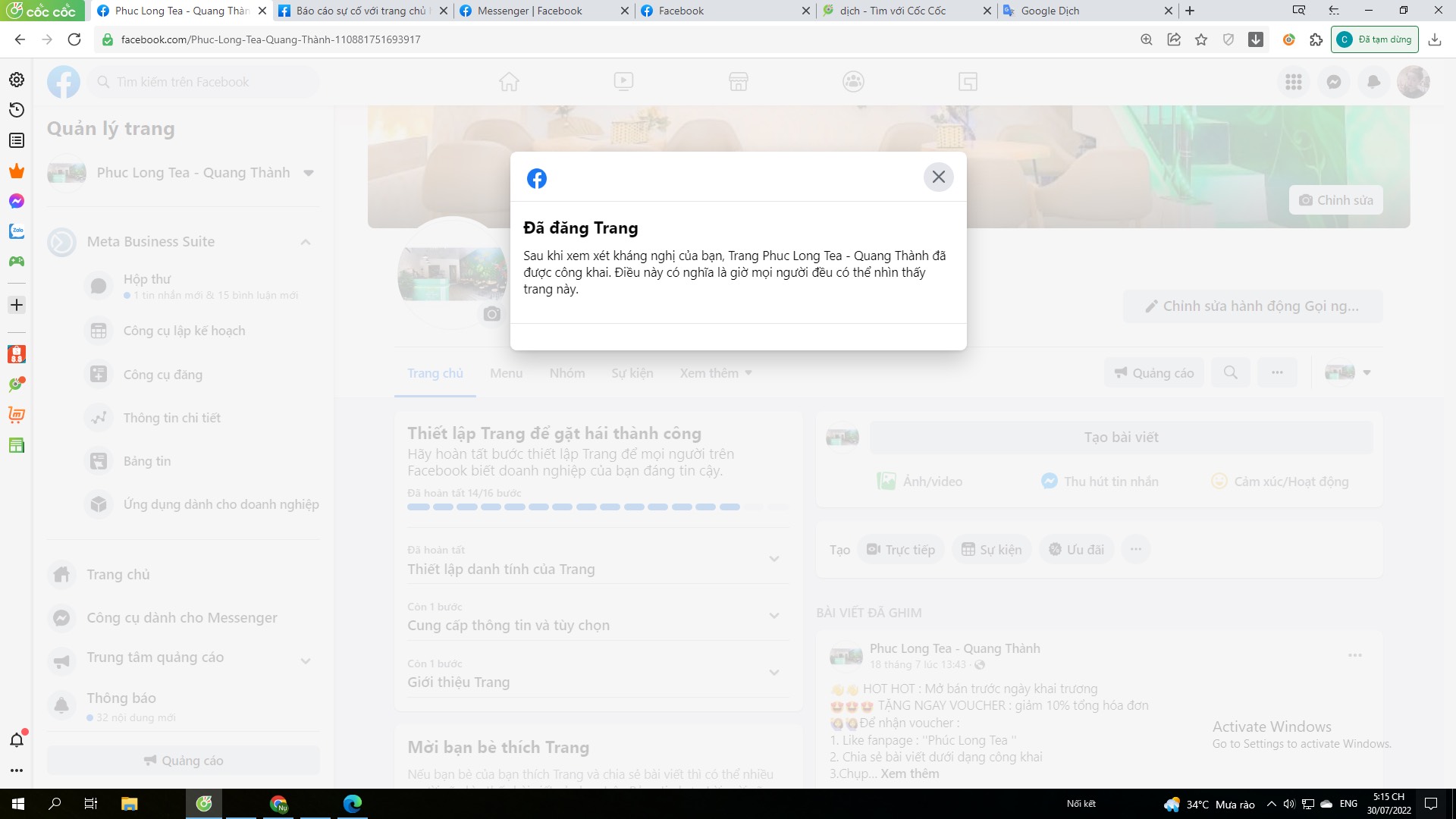Open a new browser tab
Image resolution: width=1456 pixels, height=819 pixels.
pos(1190,11)
